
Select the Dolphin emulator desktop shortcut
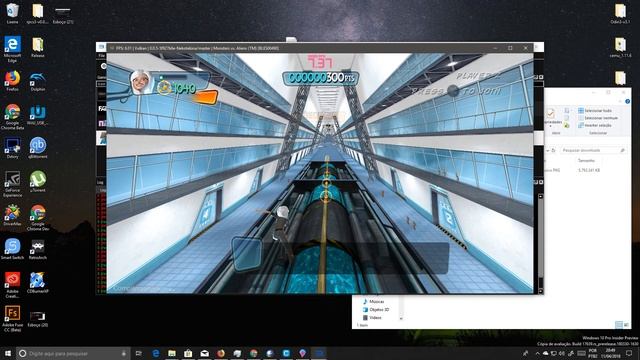click(38, 81)
